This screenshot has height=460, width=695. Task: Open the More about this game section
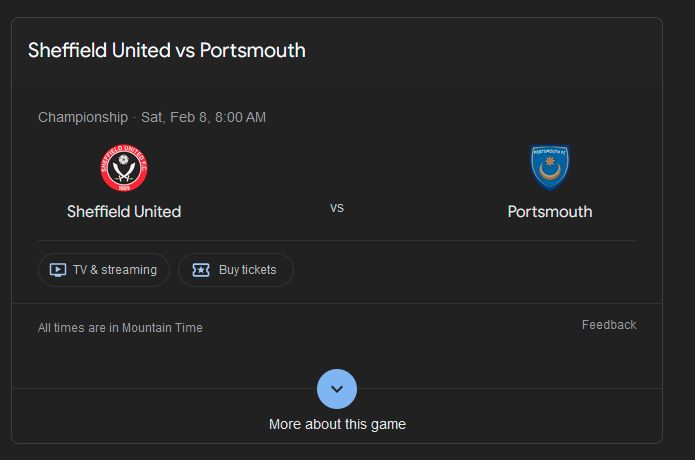click(x=337, y=424)
